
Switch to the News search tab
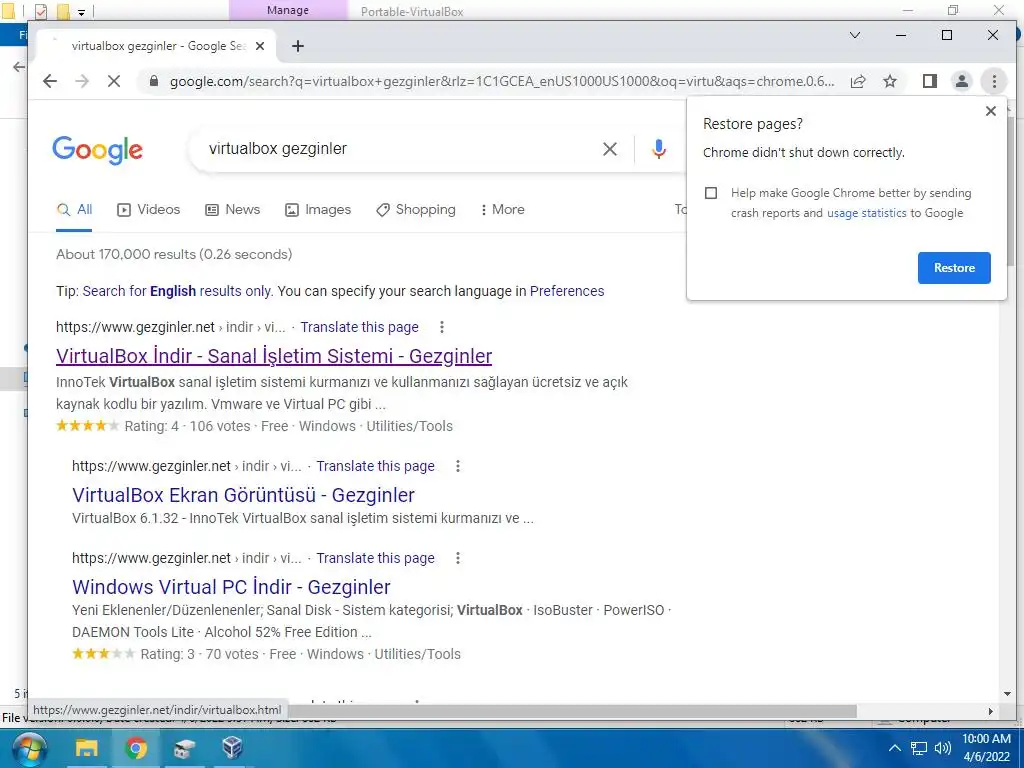click(232, 210)
